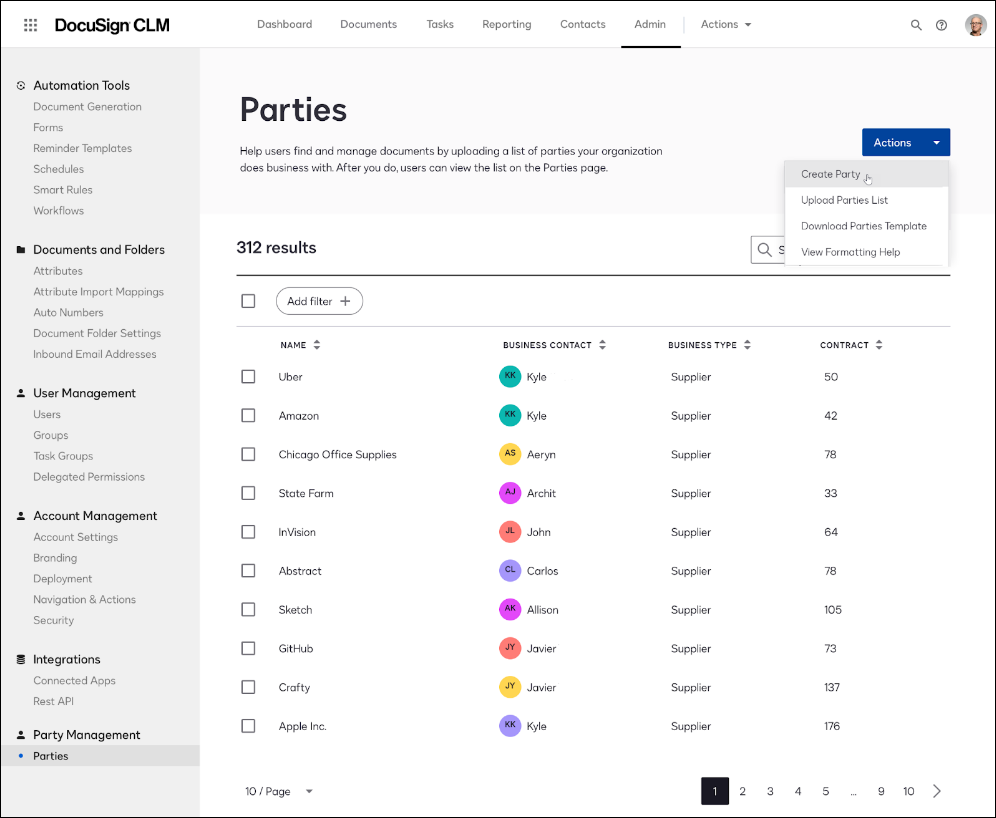Check the InVision row checkbox

[248, 532]
